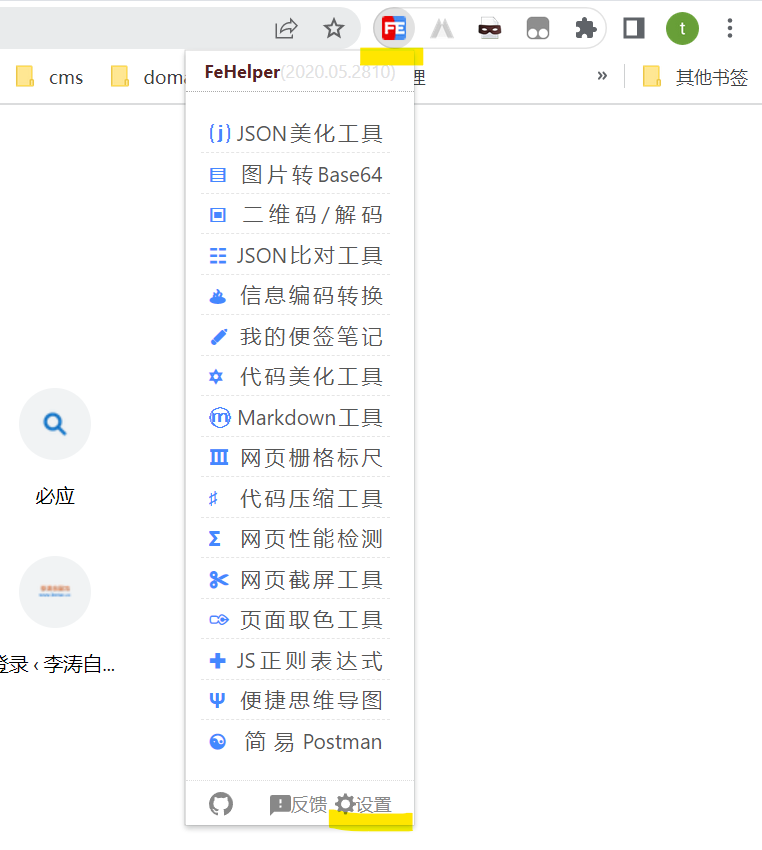Open the green 't' profile avatar
The height and width of the screenshot is (850, 762).
[x=682, y=28]
